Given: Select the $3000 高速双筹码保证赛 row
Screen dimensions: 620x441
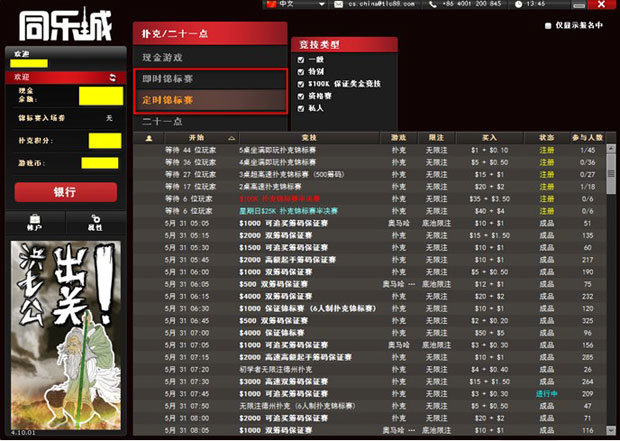Looking at the screenshot, I should tap(369, 382).
